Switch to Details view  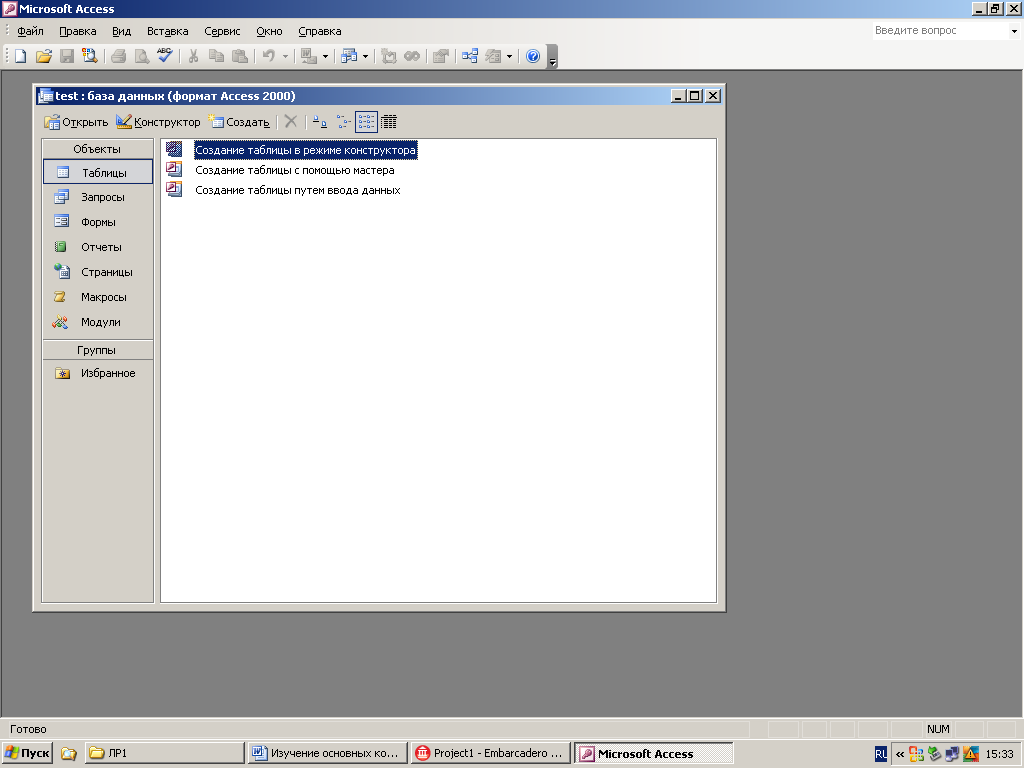pyautogui.click(x=389, y=121)
